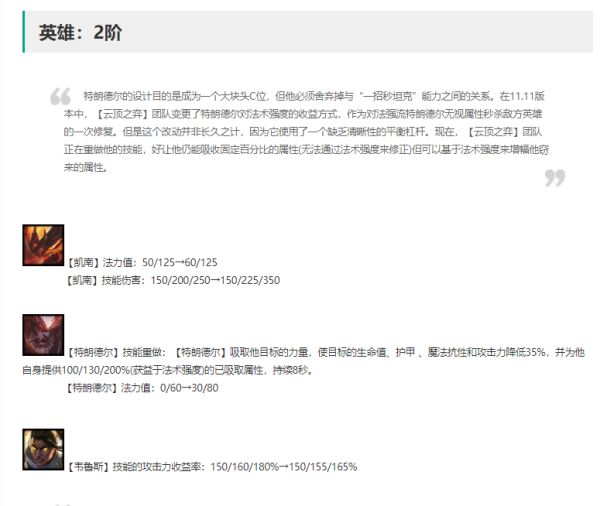Click Varus 攻击力收益率 change line
The image size is (600, 506).
click(x=212, y=467)
